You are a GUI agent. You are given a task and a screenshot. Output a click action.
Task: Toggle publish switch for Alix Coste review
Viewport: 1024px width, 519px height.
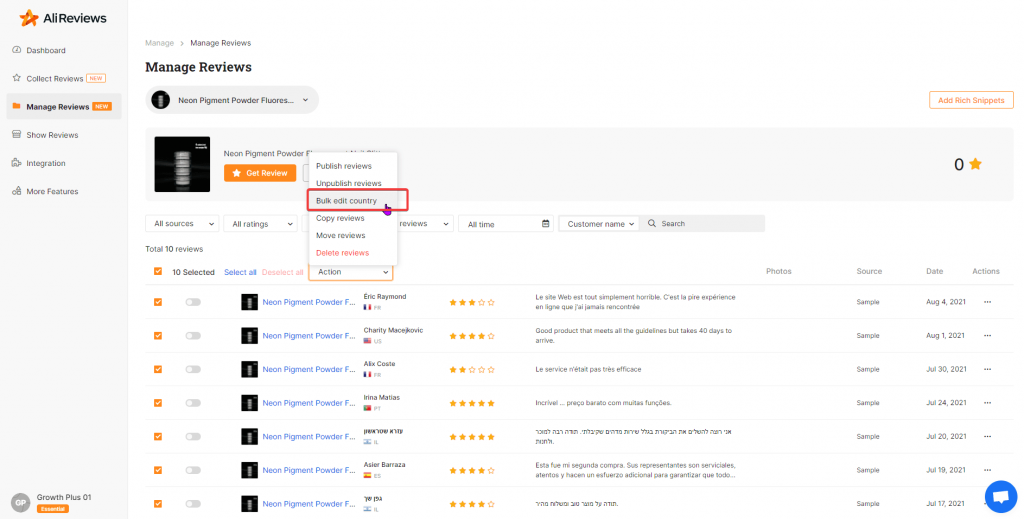193,370
